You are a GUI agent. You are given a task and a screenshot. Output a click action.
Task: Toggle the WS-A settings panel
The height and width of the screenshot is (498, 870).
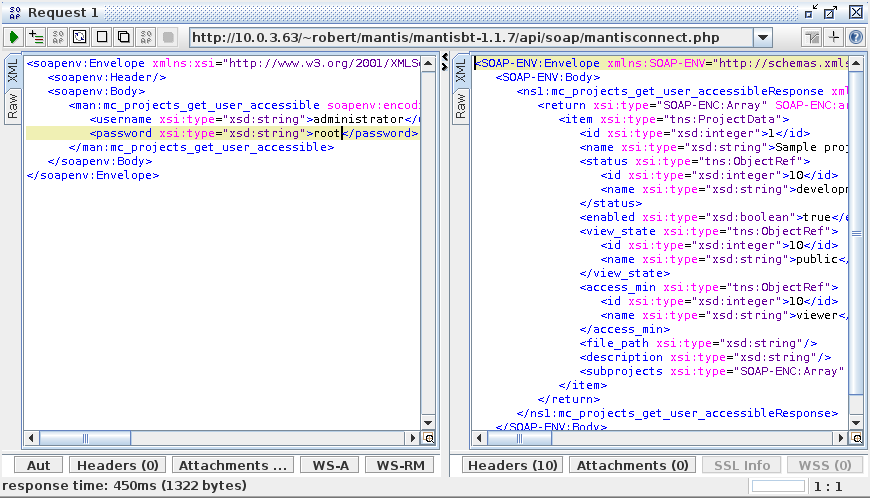[329, 465]
